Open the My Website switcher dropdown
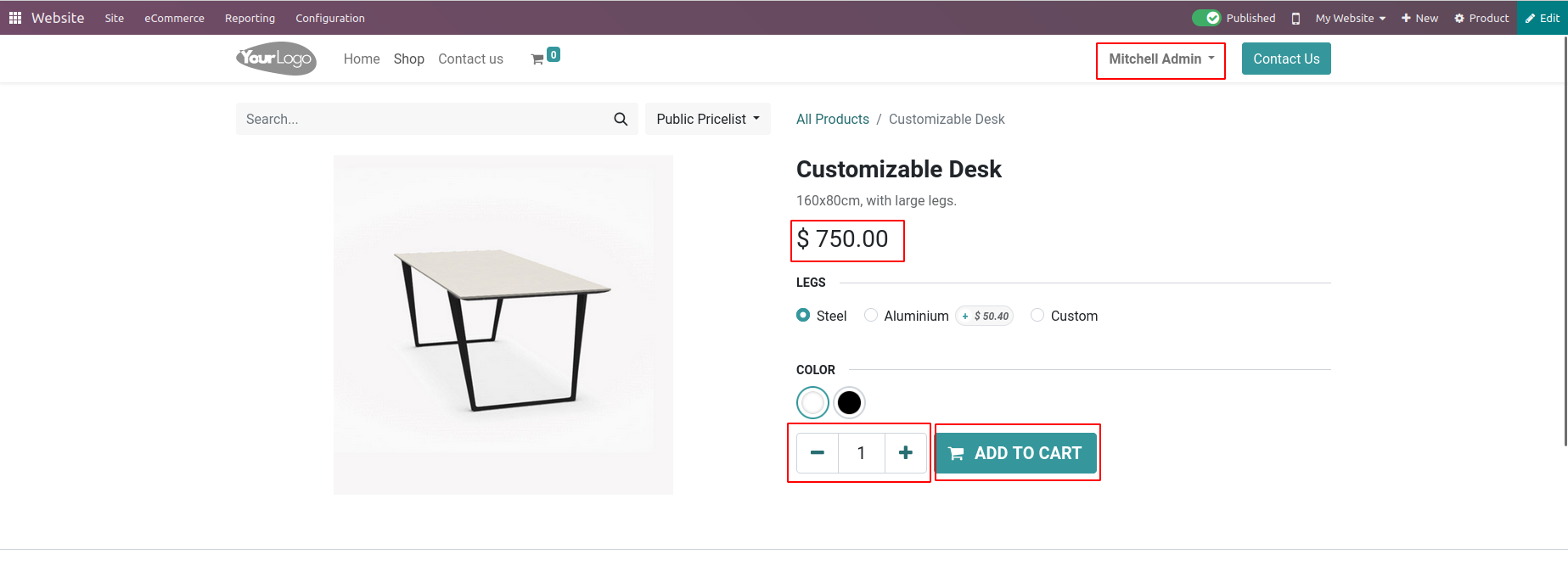Screen dimensions: 1568x566 (x=1350, y=18)
